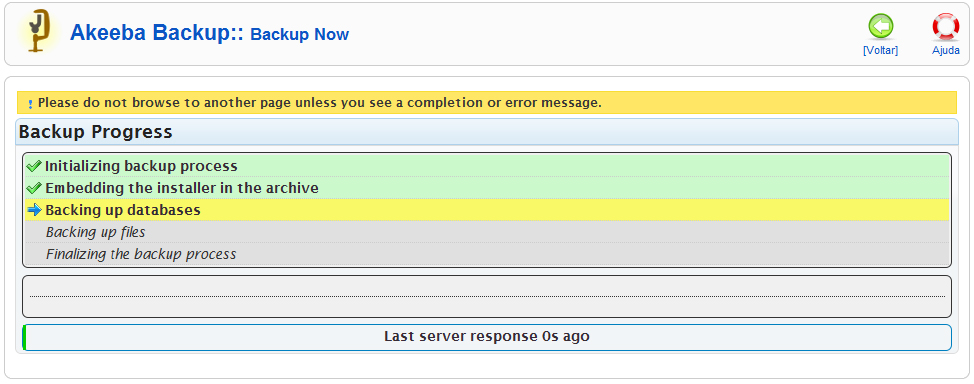Screen dimensions: 974x384
Task: Click the green checkmark beside Initializing backup process
Action: [34, 167]
